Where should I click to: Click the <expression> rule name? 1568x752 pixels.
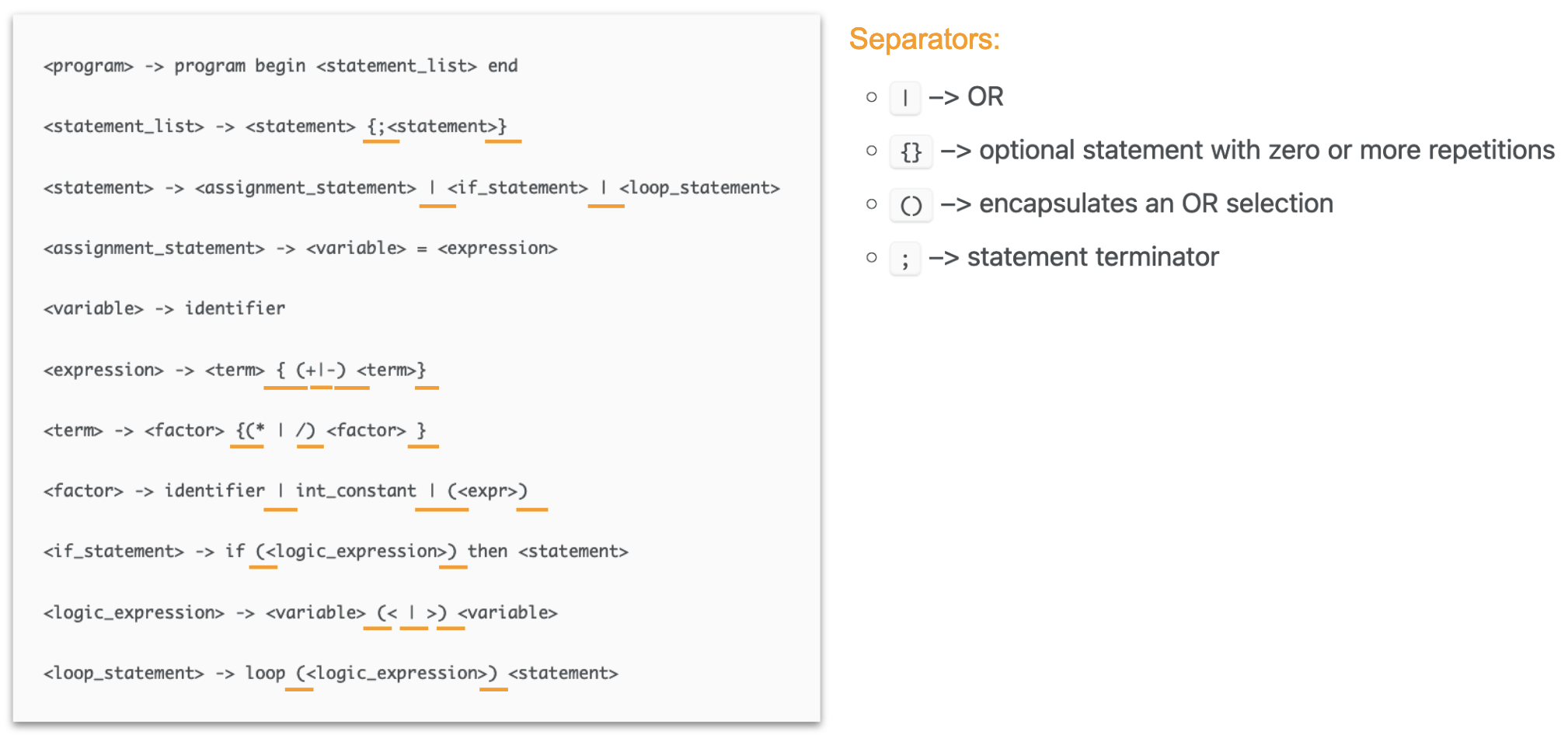pos(103,371)
